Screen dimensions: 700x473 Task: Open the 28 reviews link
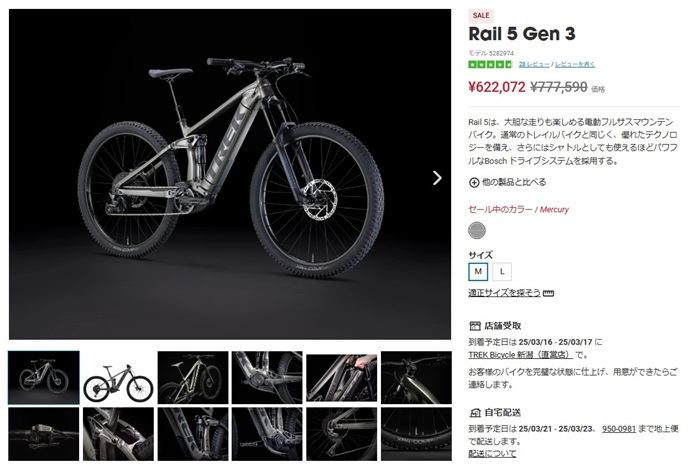534,64
